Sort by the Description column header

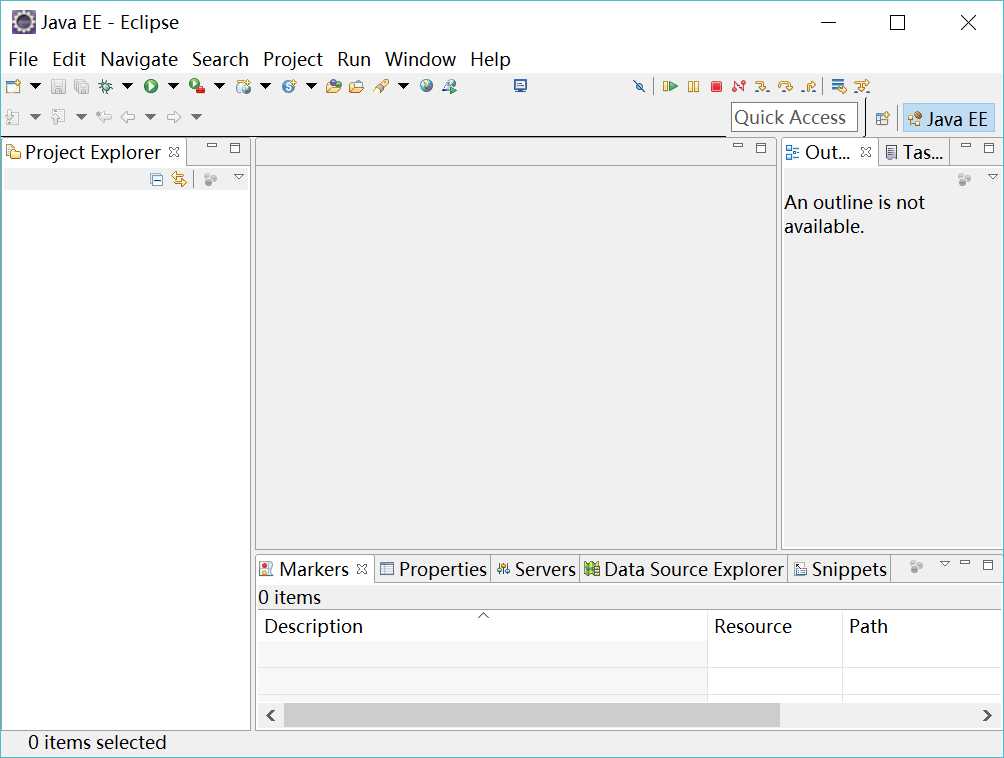click(x=482, y=625)
